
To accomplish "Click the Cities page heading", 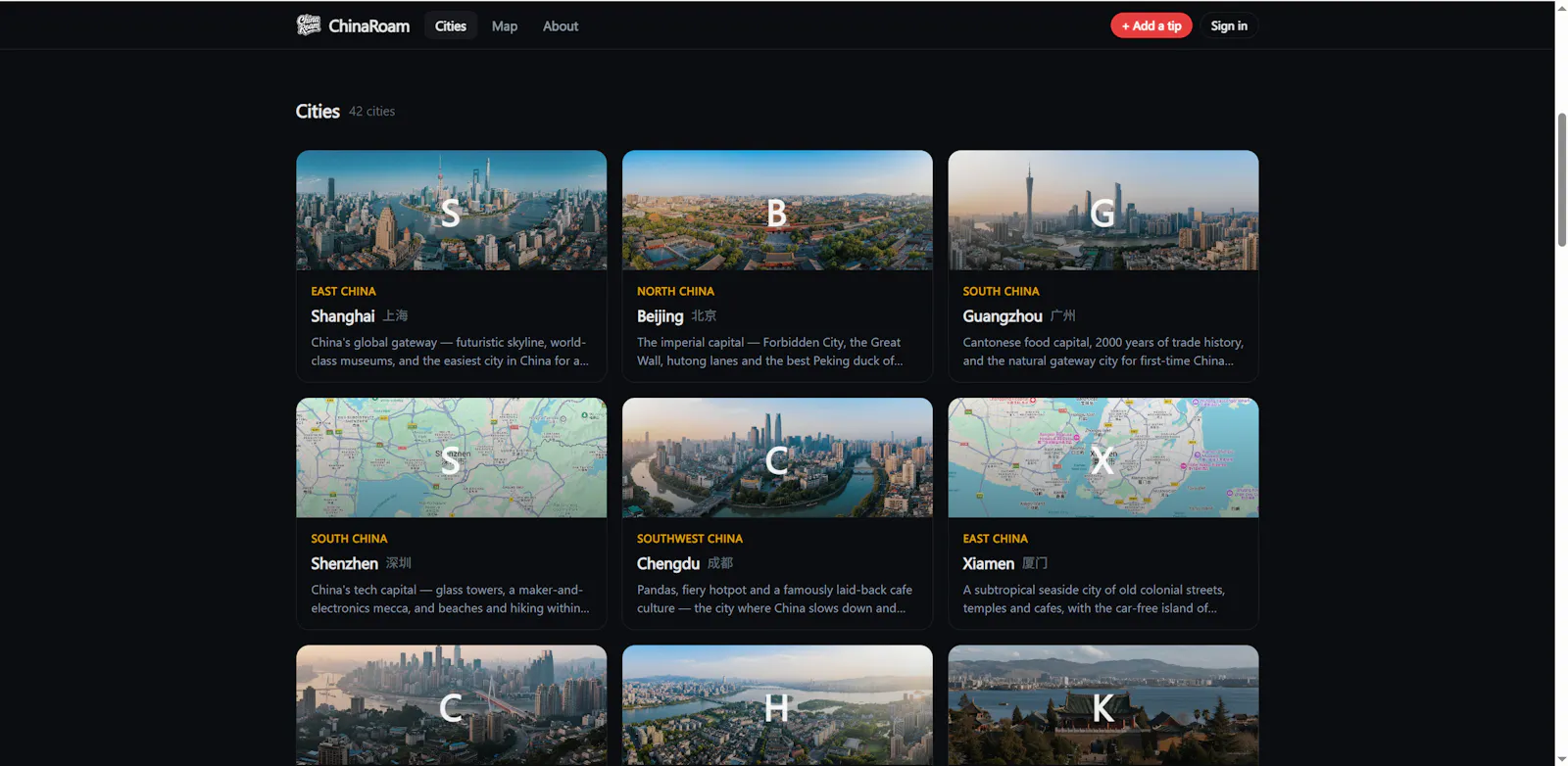I will (x=318, y=112).
